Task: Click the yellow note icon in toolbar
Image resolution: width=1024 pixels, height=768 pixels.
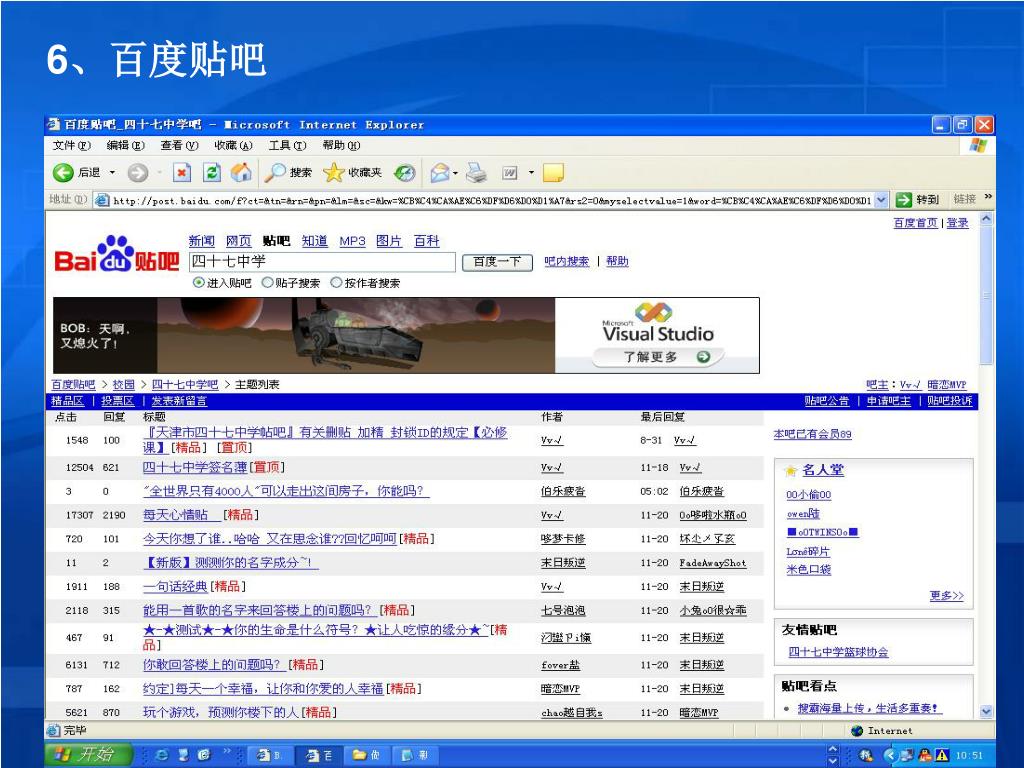Action: coord(553,172)
